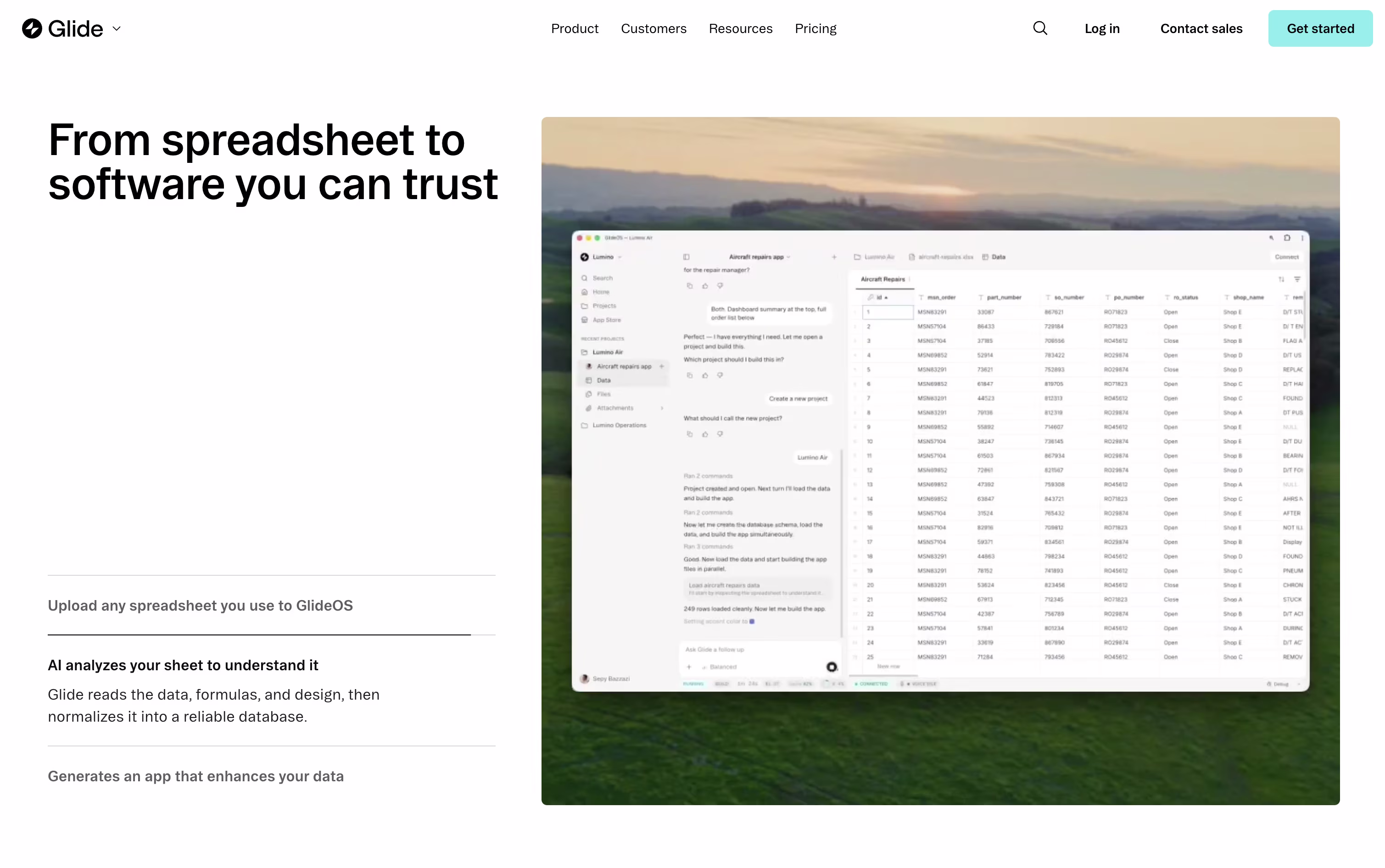The image size is (1385, 868).
Task: Click the Get started button
Action: click(1320, 29)
